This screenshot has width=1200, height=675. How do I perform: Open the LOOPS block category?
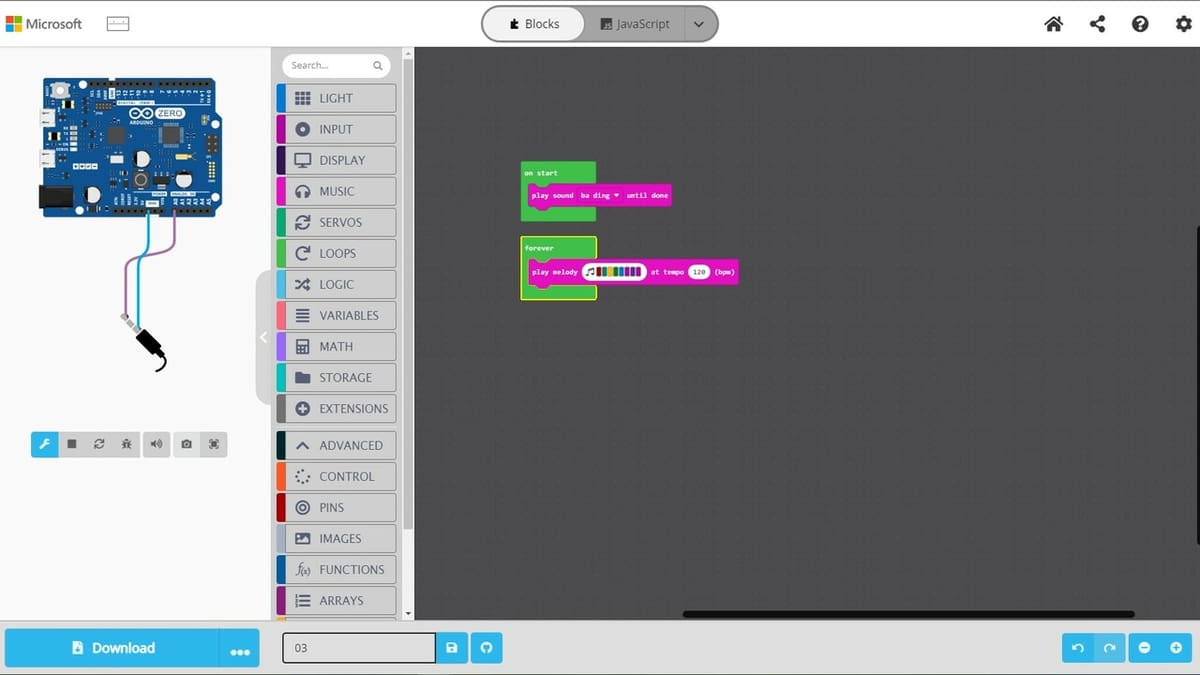click(x=336, y=253)
